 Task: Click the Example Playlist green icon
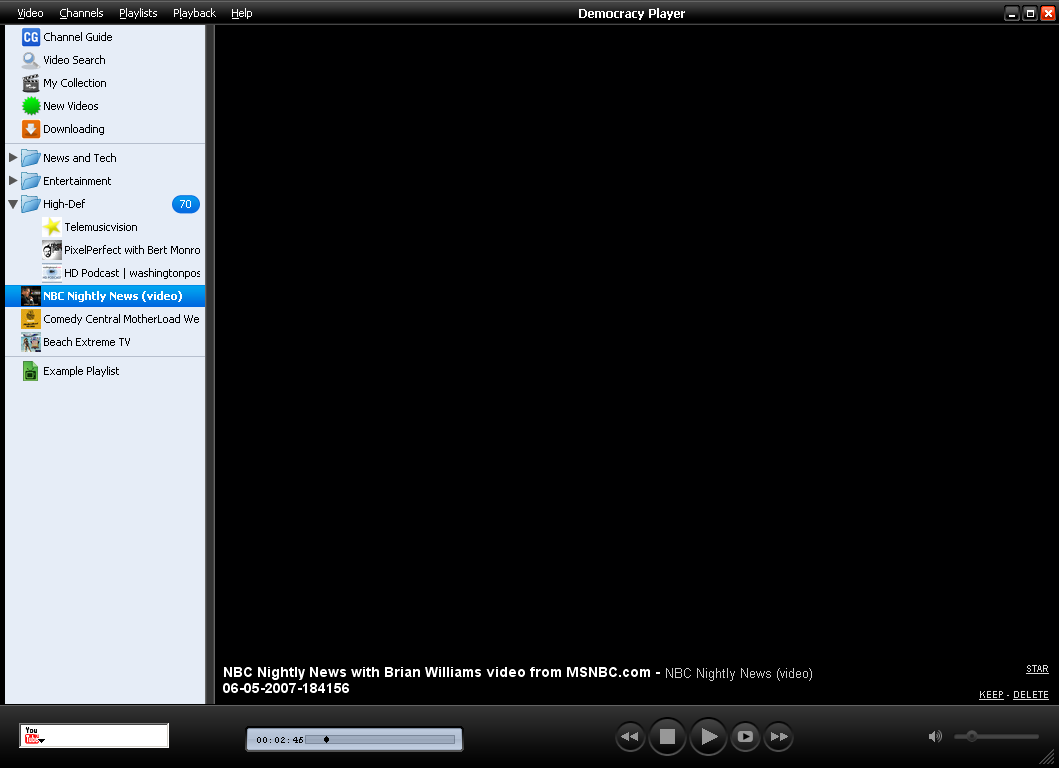click(30, 371)
